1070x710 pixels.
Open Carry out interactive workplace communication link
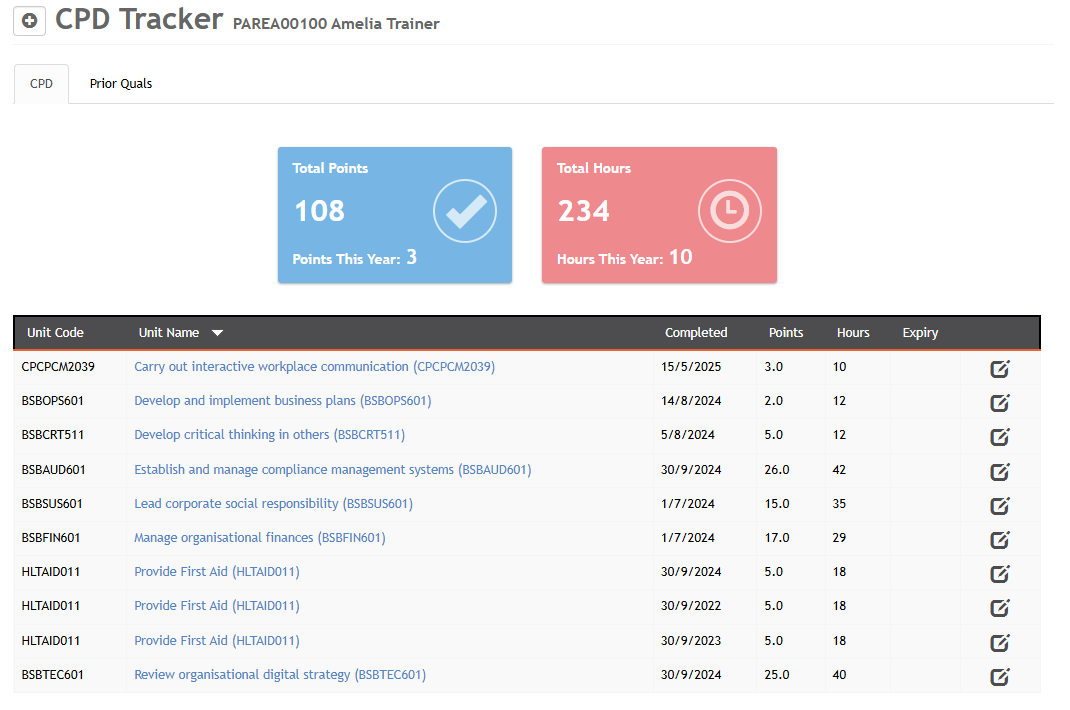point(315,367)
